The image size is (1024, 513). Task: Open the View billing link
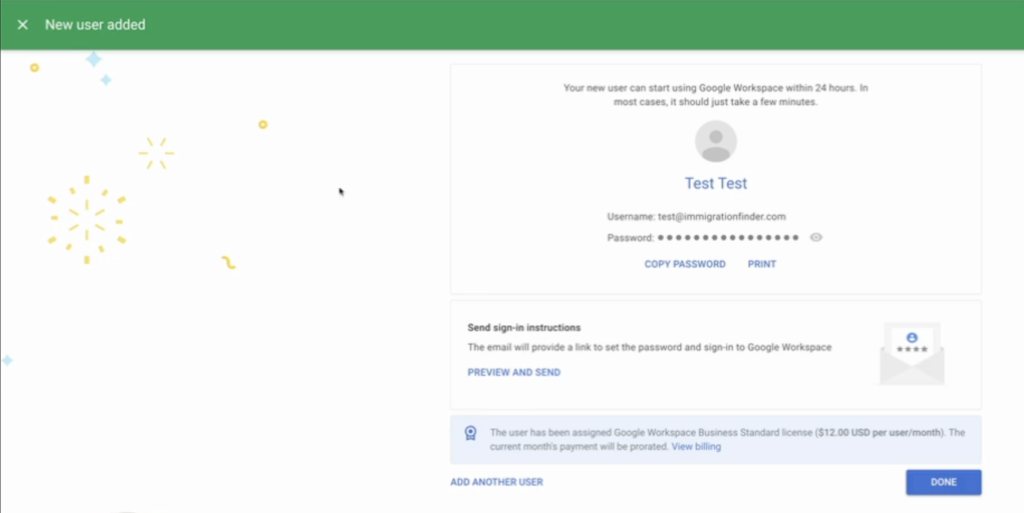(696, 447)
